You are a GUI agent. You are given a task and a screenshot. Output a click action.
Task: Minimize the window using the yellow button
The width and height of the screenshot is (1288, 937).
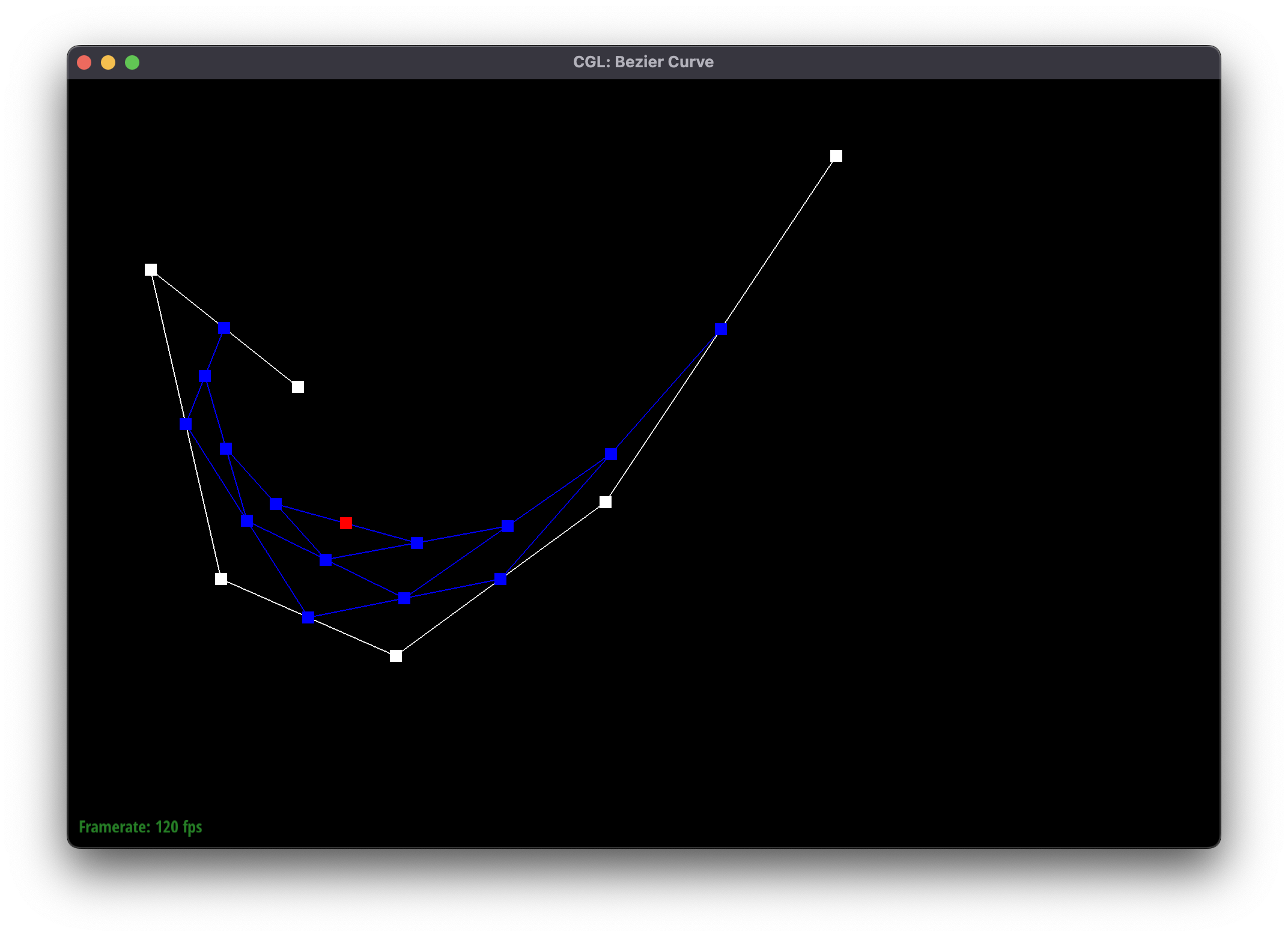tap(108, 62)
